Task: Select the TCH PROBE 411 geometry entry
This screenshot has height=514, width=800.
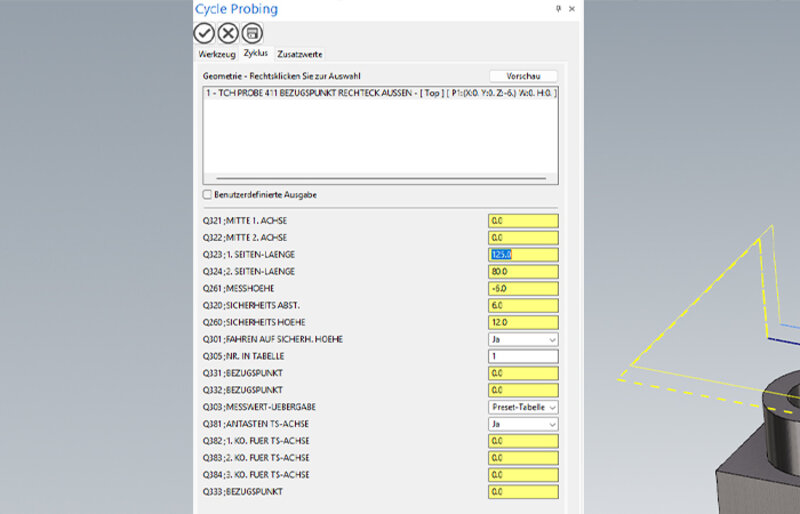Action: click(x=380, y=93)
